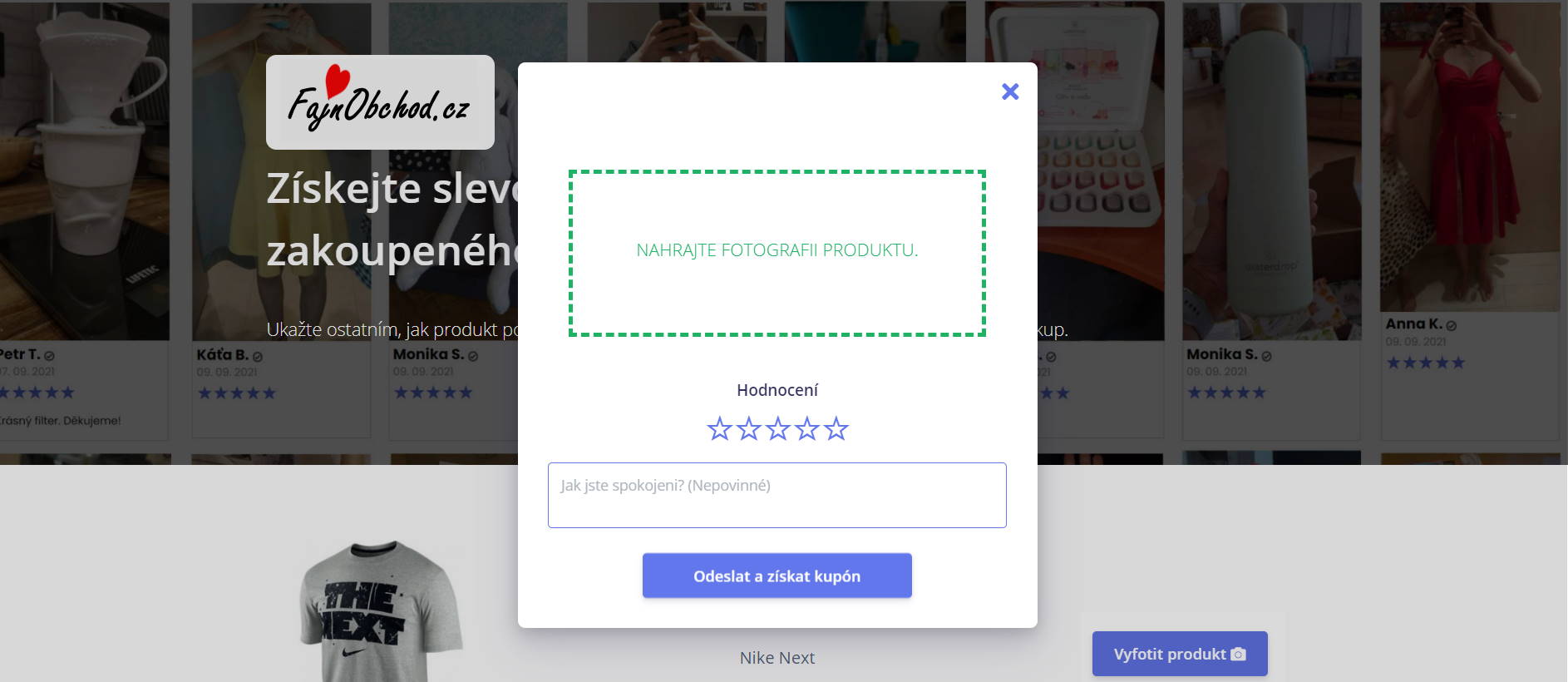Viewport: 1568px width, 682px height.
Task: Click the FajnObchod.cz logo
Action: pos(380,102)
